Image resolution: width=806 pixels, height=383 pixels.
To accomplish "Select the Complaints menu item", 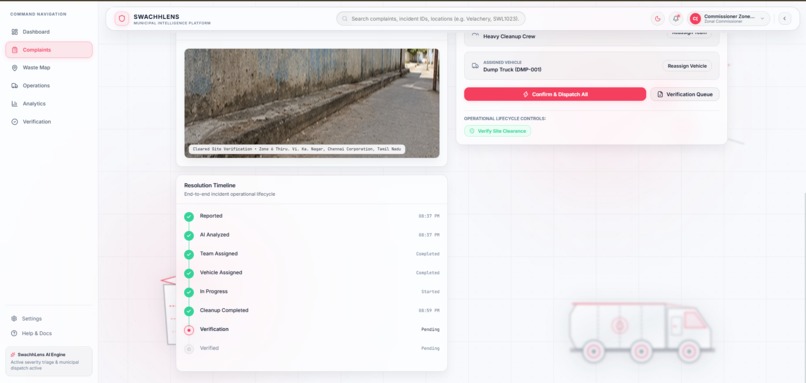I will tap(49, 50).
